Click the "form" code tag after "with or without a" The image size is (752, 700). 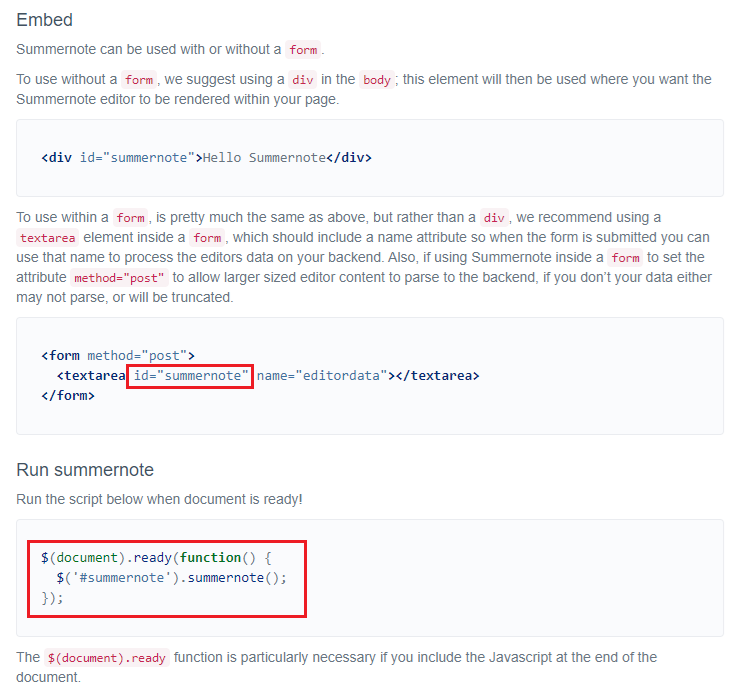click(303, 50)
